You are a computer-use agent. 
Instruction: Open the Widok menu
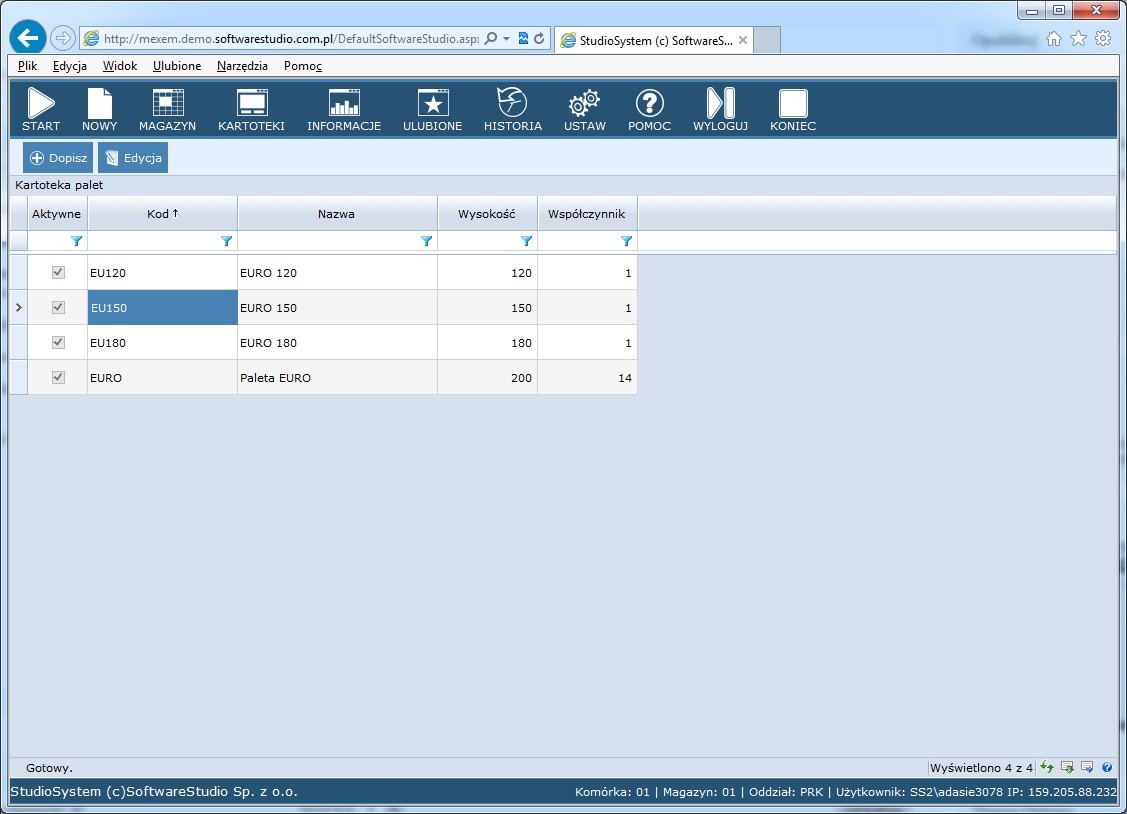click(x=119, y=66)
